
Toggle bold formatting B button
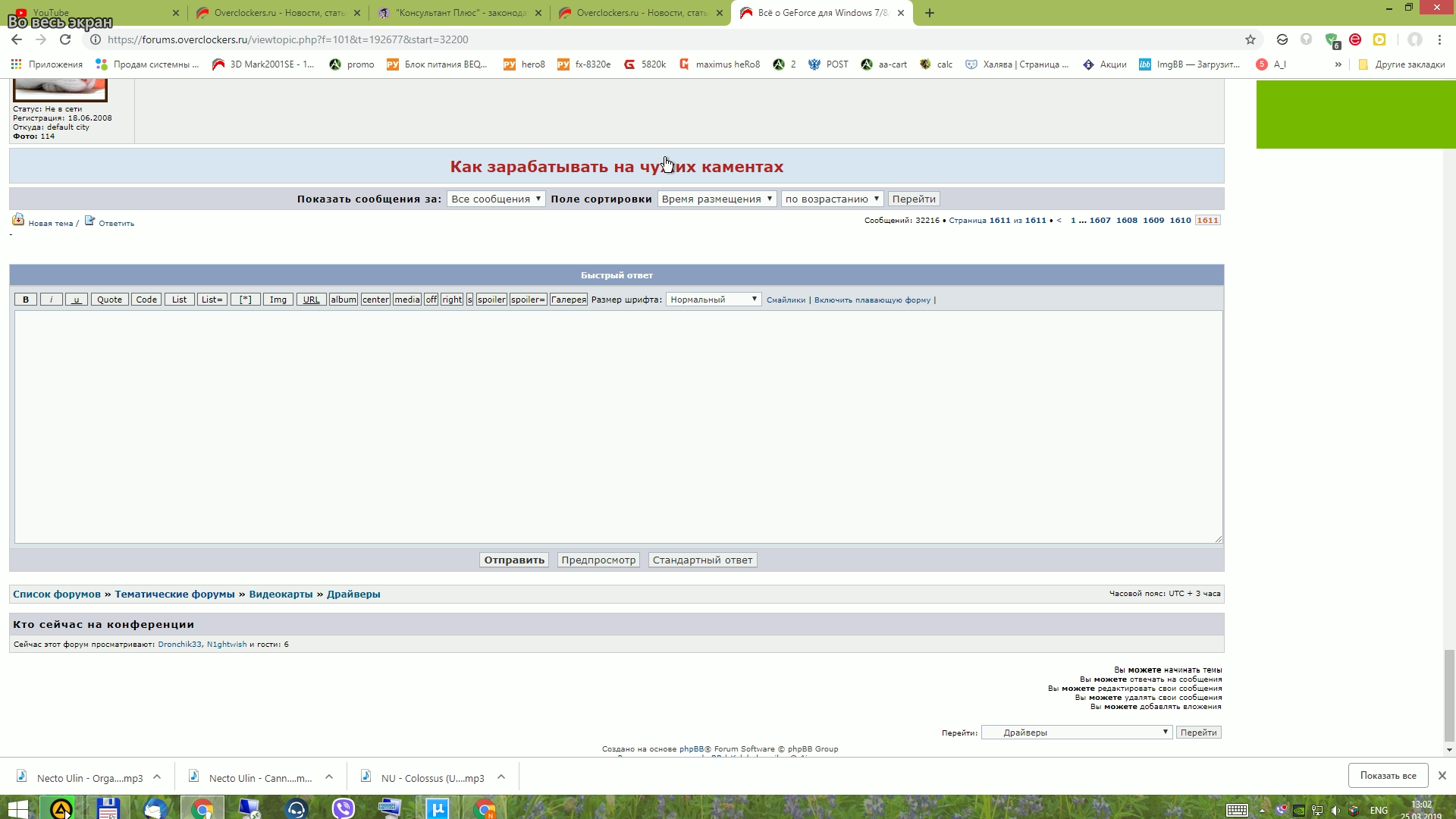point(26,300)
